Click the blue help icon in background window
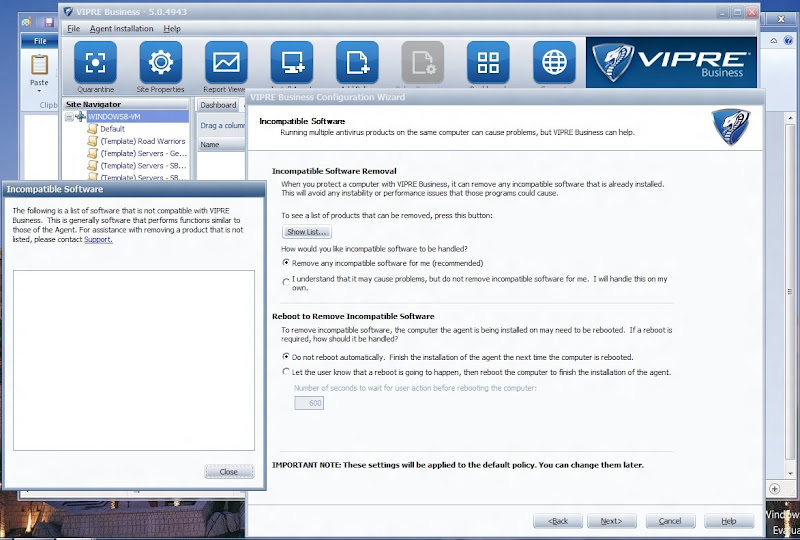Image resolution: width=800 pixels, height=540 pixels. [x=789, y=40]
